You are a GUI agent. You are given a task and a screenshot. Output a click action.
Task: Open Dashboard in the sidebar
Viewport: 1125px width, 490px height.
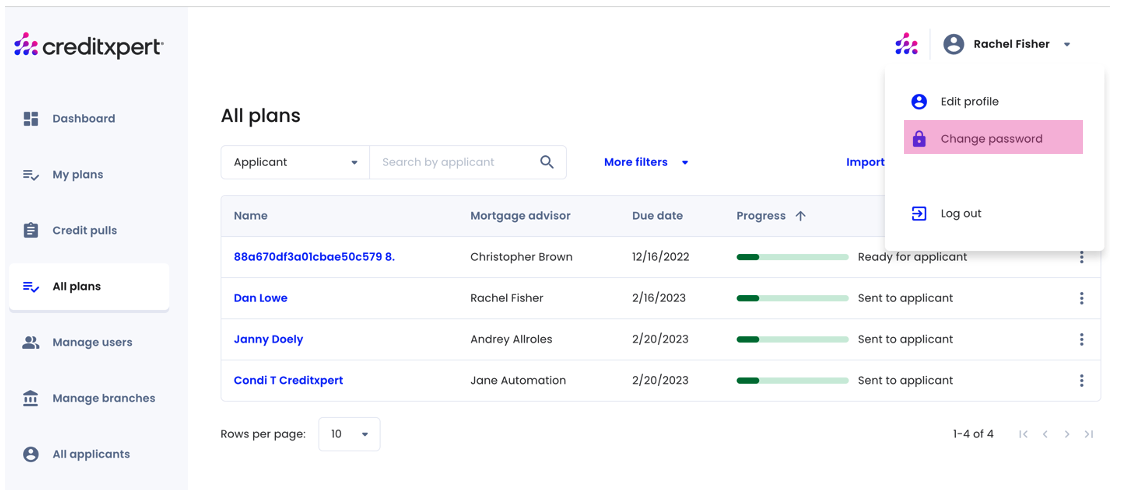pyautogui.click(x=89, y=118)
